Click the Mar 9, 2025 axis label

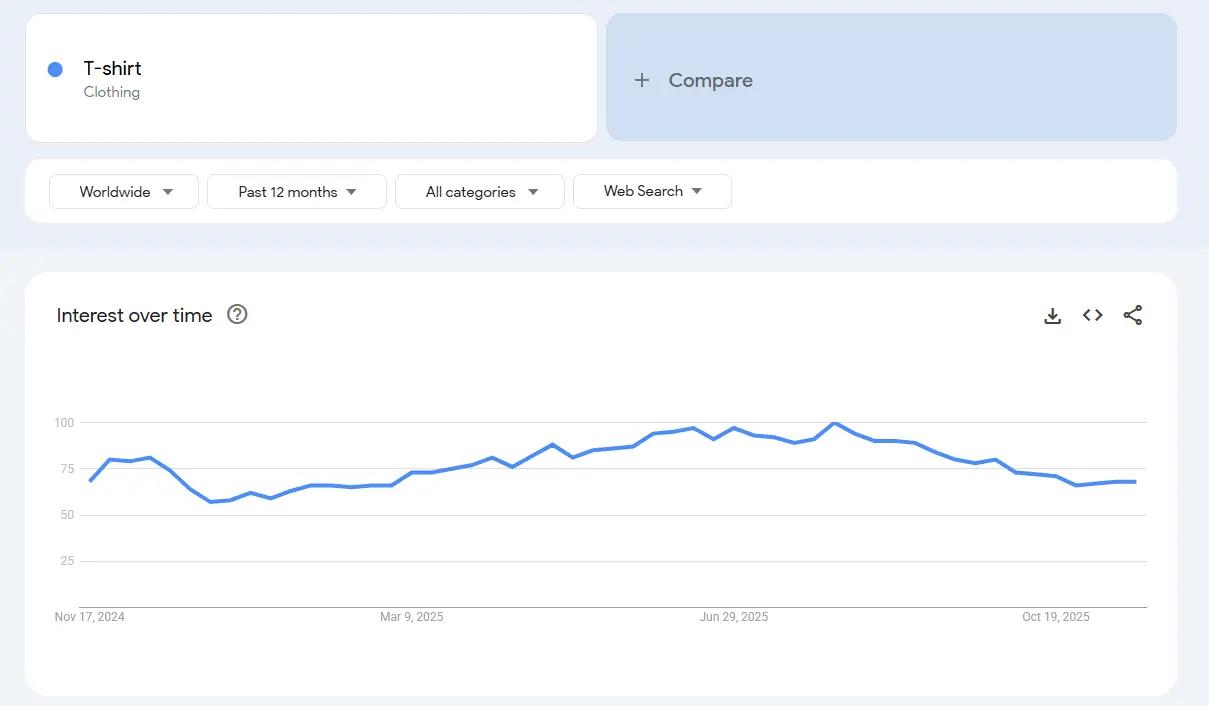pos(411,617)
